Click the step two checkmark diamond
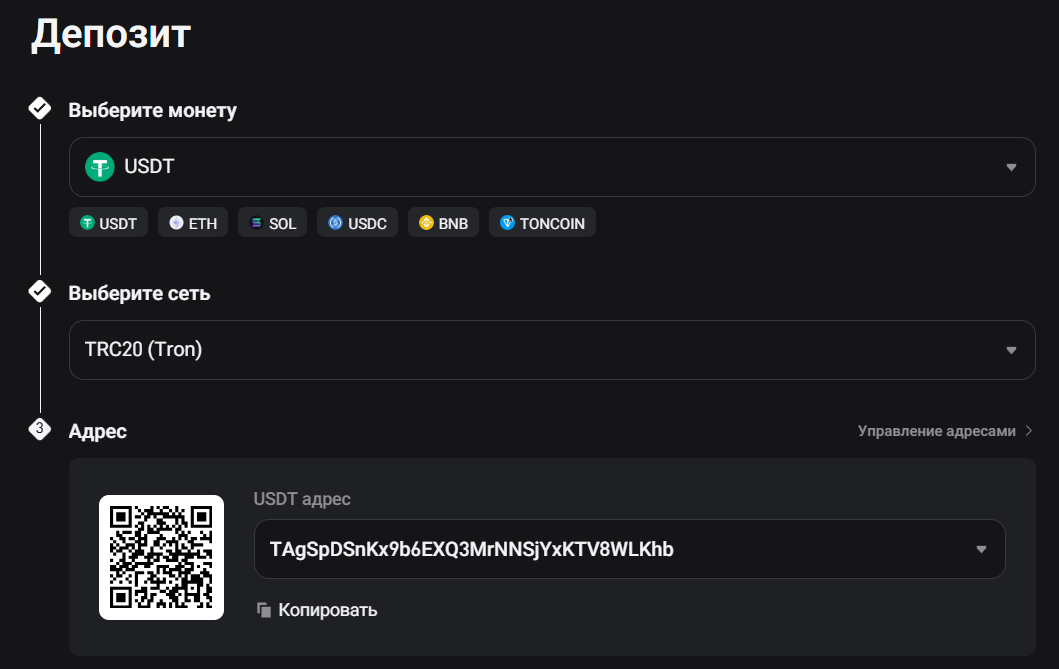This screenshot has height=669, width=1059. pyautogui.click(x=40, y=291)
